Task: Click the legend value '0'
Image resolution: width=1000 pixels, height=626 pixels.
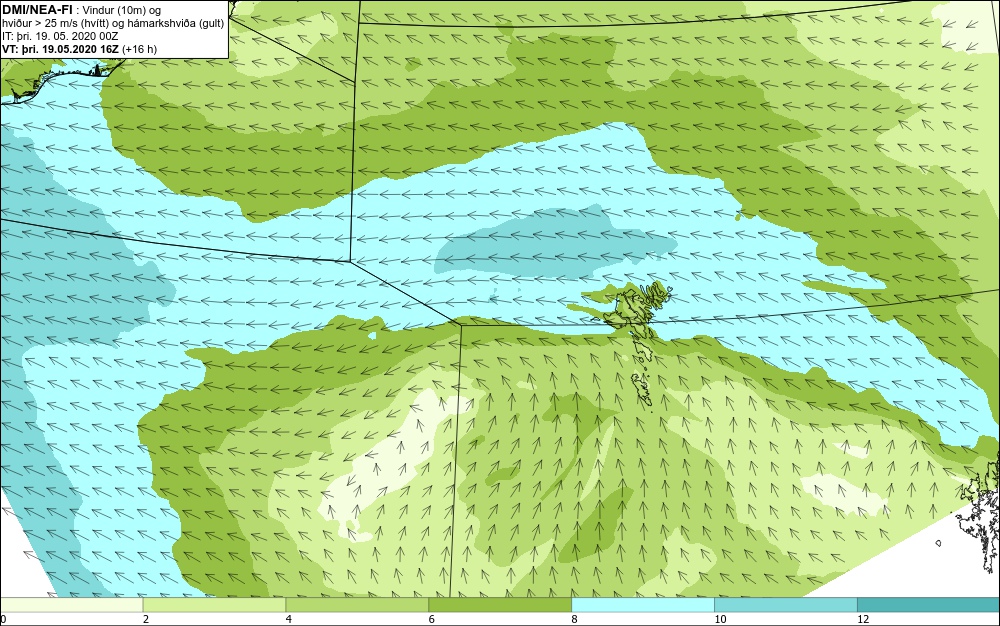Action: tap(3, 619)
